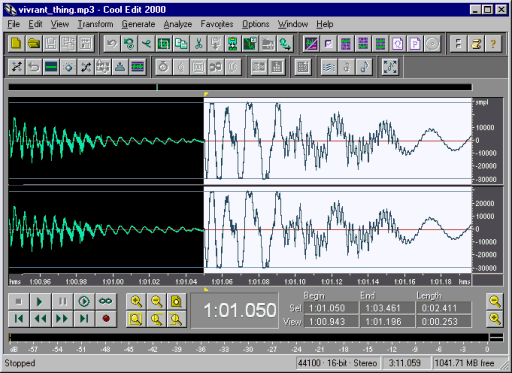
Task: Open the File menu
Action: (x=14, y=24)
